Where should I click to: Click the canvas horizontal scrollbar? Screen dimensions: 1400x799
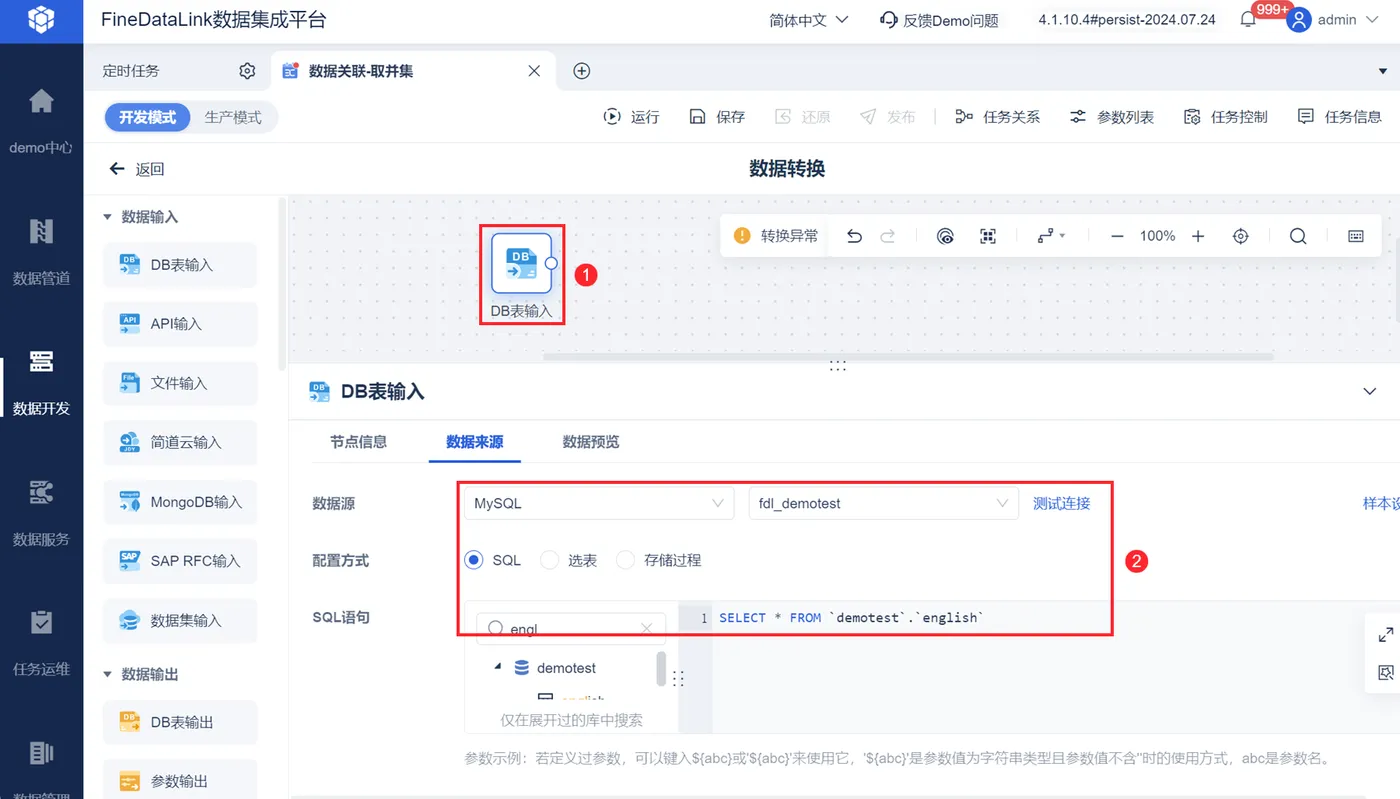pos(909,356)
